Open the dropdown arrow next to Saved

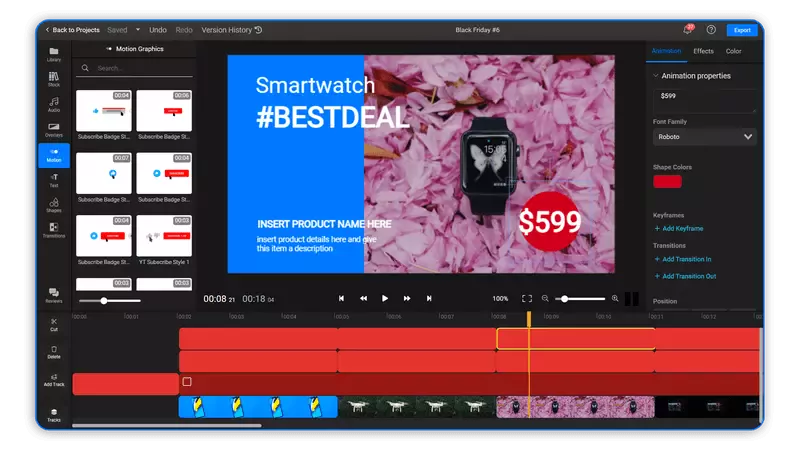point(138,30)
